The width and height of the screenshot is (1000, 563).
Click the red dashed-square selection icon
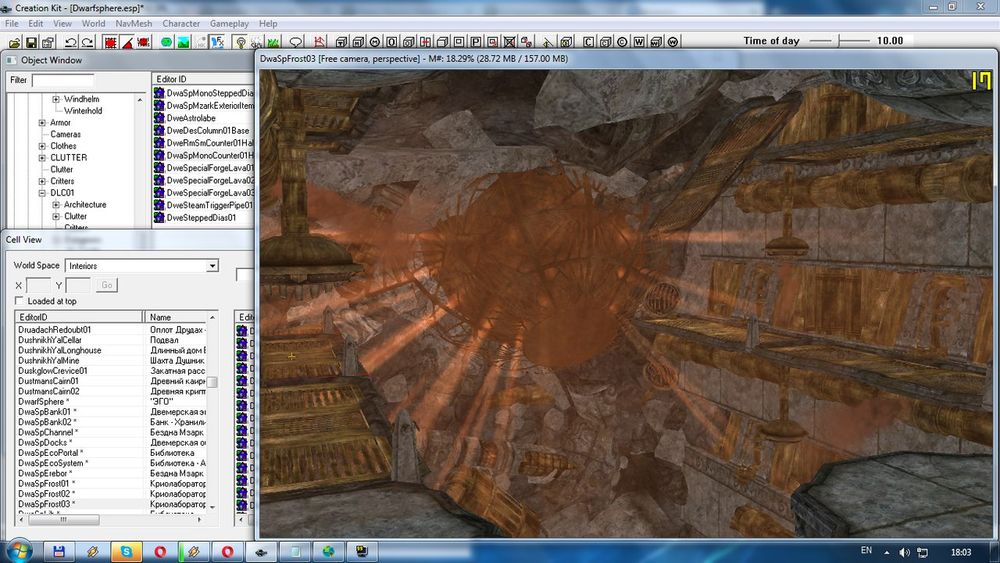[x=110, y=42]
